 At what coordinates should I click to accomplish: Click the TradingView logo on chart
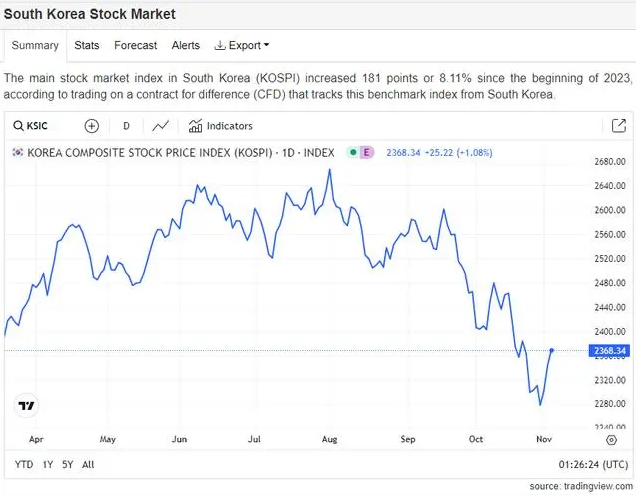point(27,406)
